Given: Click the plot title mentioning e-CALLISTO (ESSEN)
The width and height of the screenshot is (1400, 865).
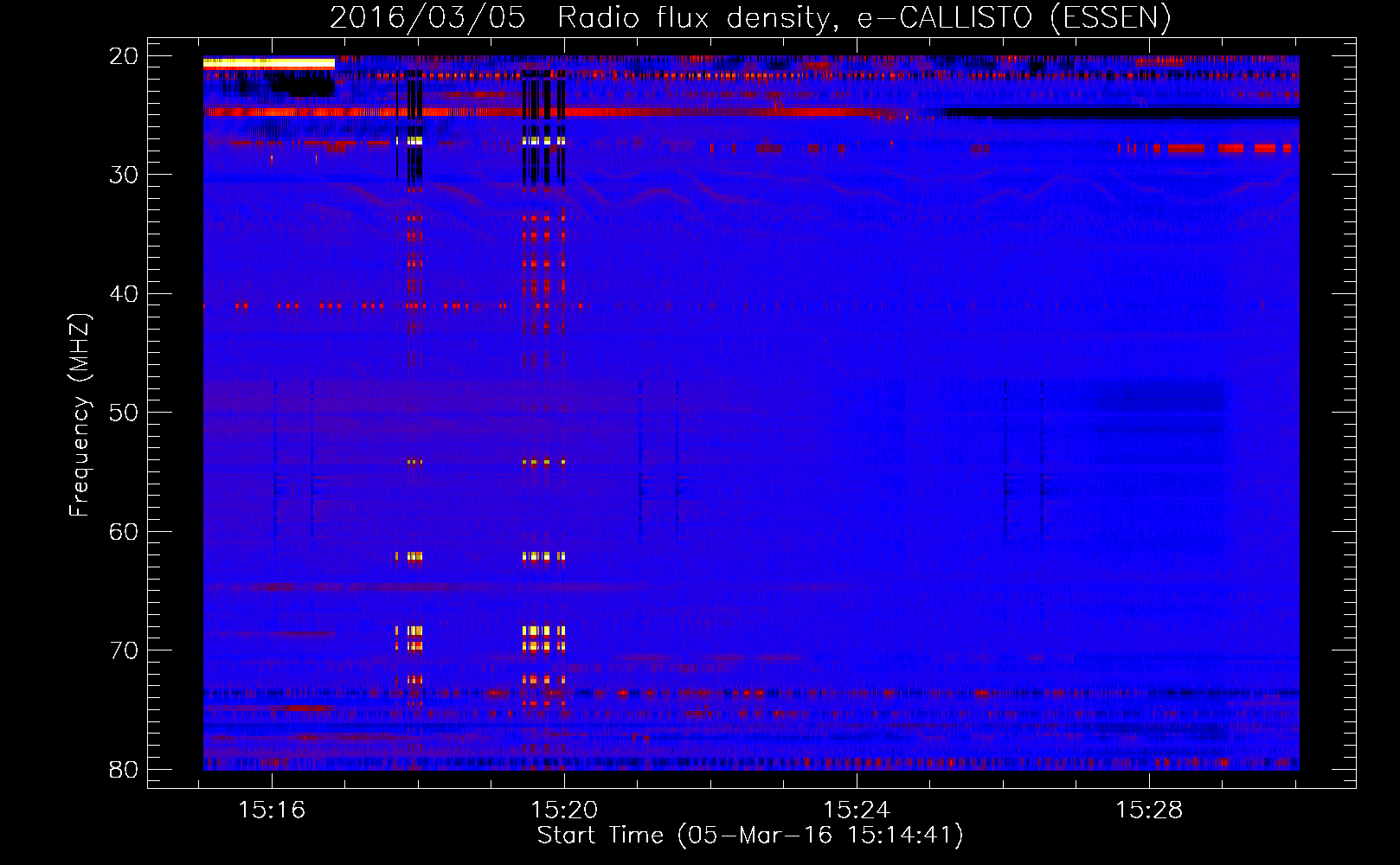Looking at the screenshot, I should pos(750,17).
